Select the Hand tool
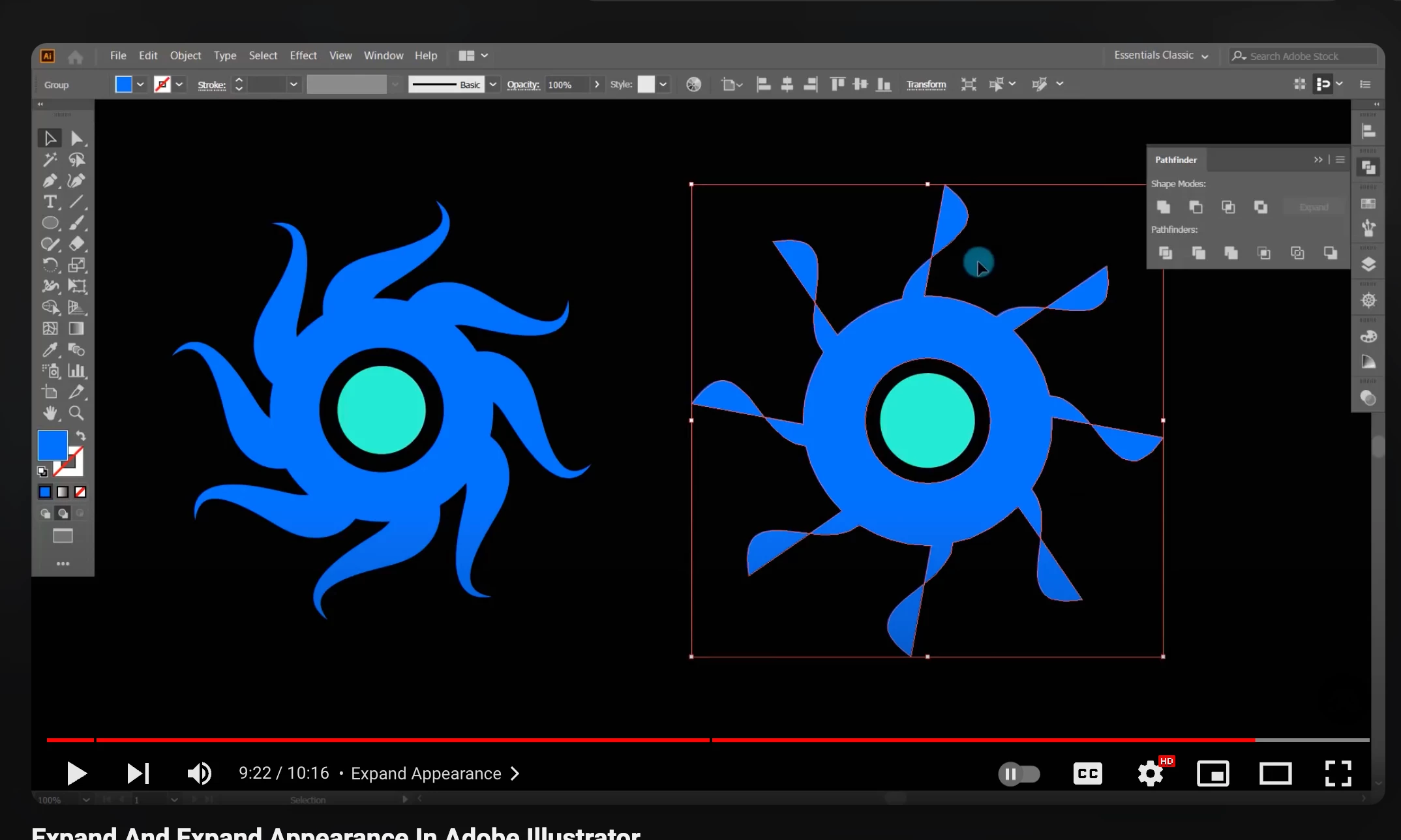This screenshot has height=840, width=1401. (50, 413)
